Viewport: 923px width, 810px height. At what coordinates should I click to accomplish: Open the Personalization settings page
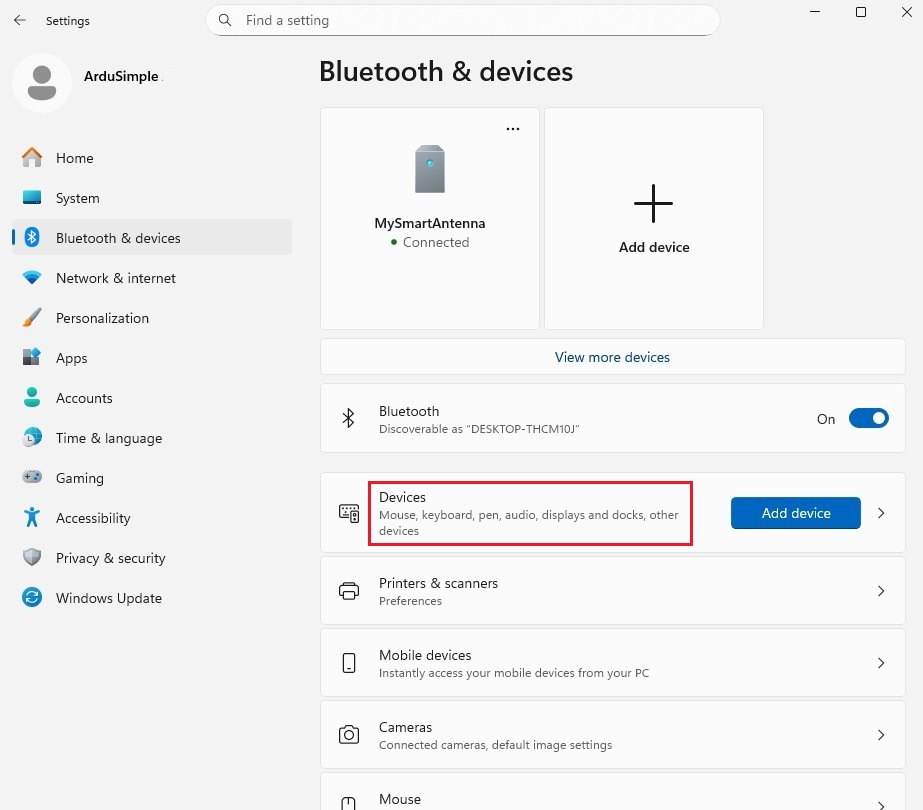tap(102, 318)
